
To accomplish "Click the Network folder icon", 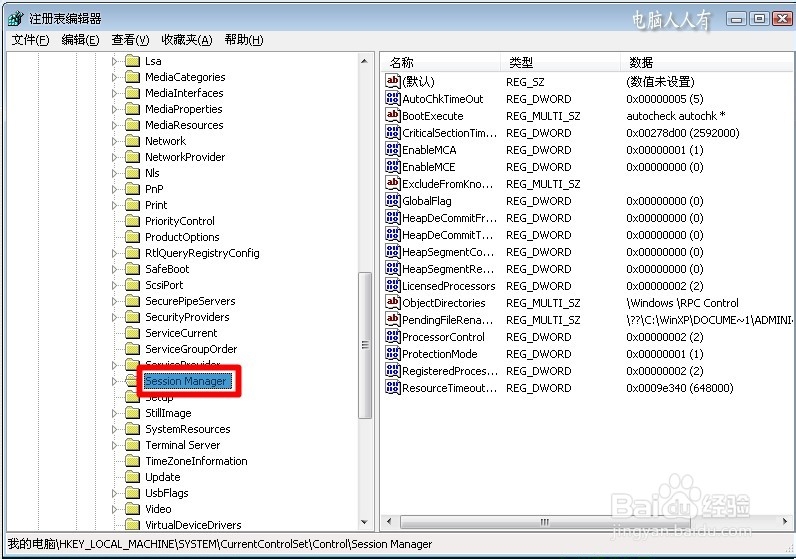I will point(132,141).
